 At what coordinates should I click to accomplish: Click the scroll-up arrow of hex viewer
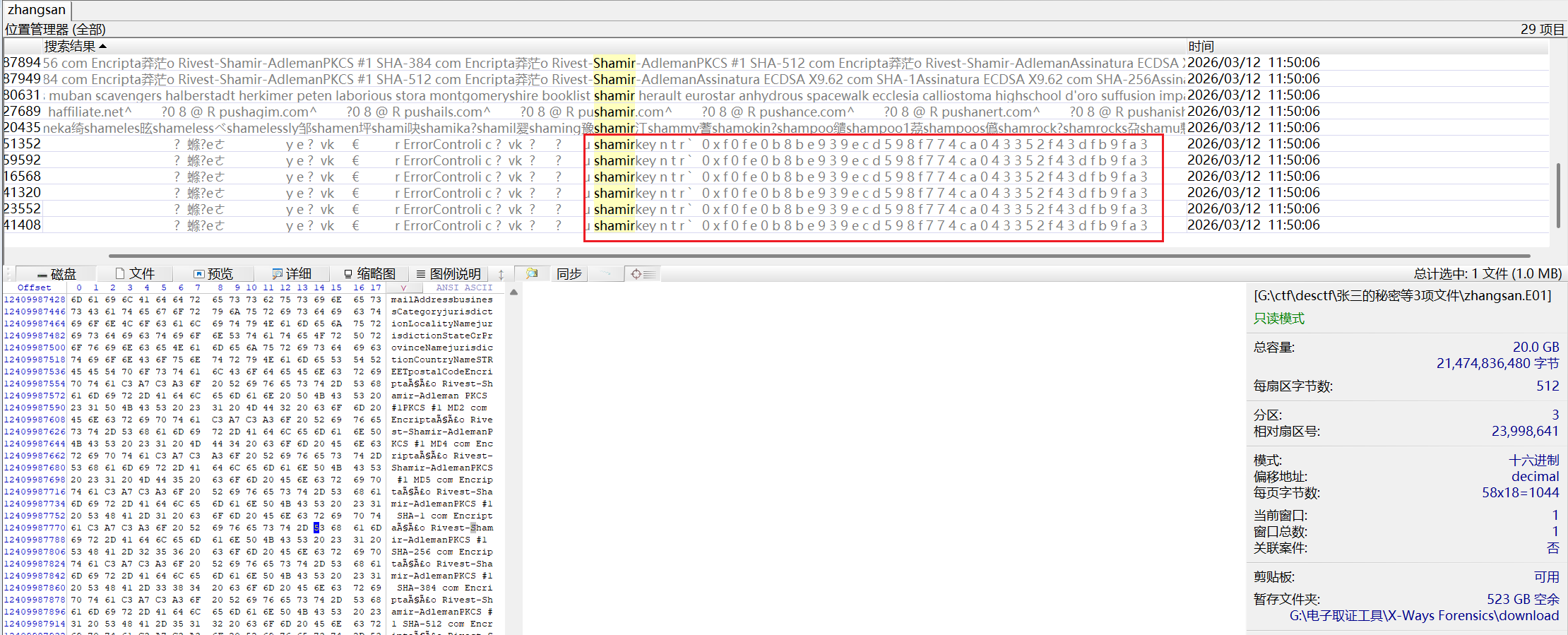click(513, 292)
